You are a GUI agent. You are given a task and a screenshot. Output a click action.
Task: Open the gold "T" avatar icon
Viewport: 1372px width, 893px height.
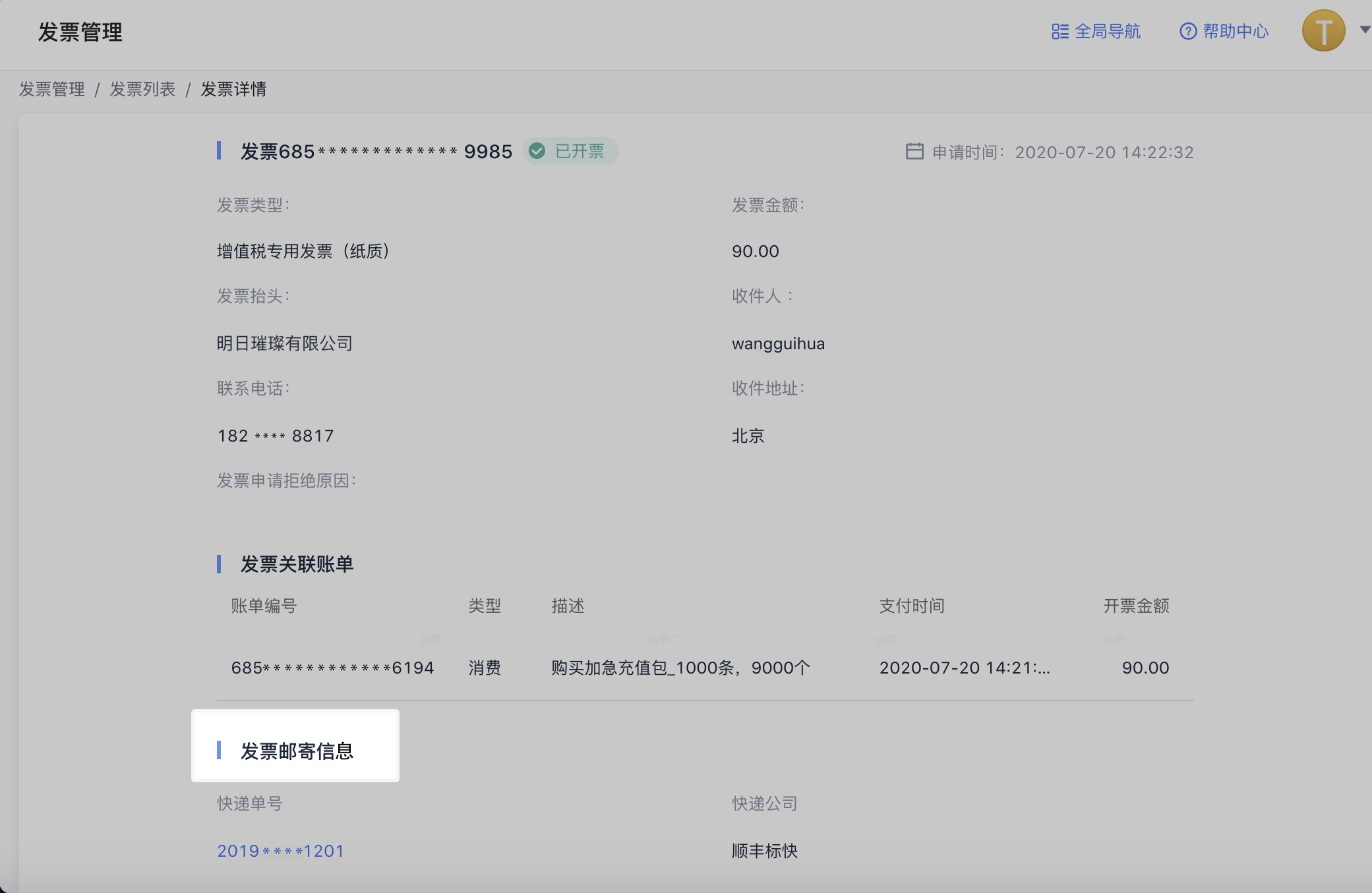pyautogui.click(x=1324, y=30)
